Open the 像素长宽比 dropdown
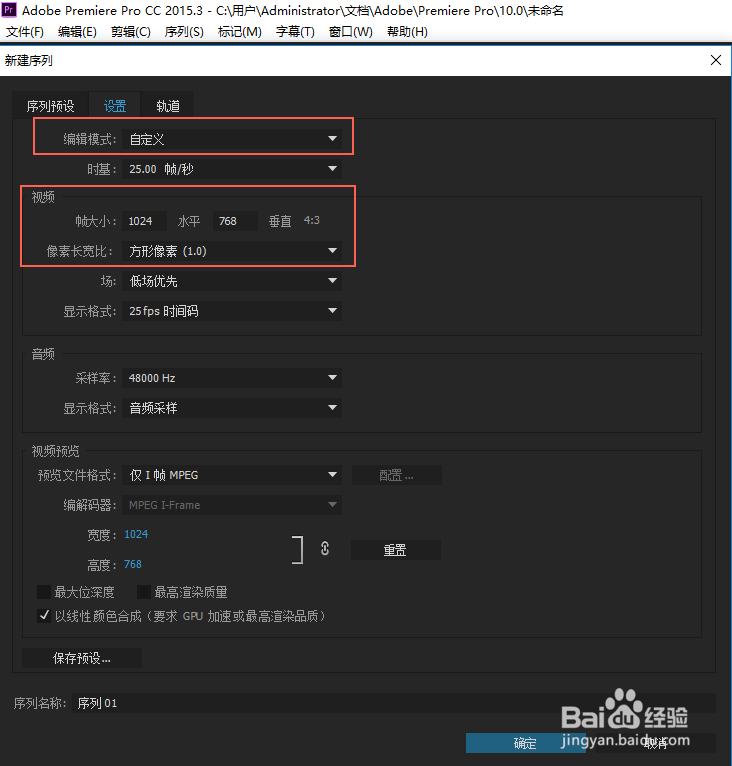This screenshot has height=766, width=732. pyautogui.click(x=232, y=251)
